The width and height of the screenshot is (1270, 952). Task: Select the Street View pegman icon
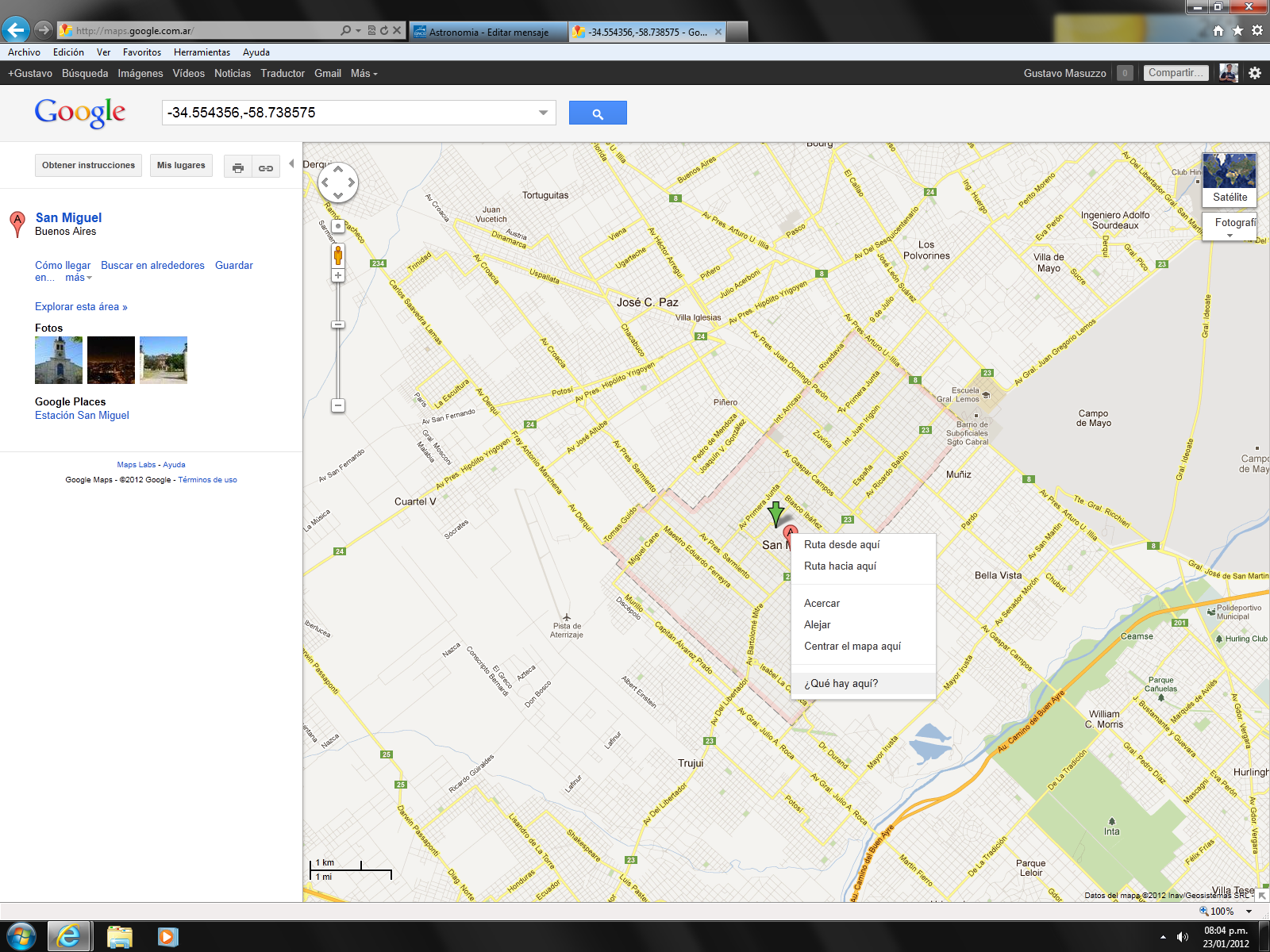338,255
